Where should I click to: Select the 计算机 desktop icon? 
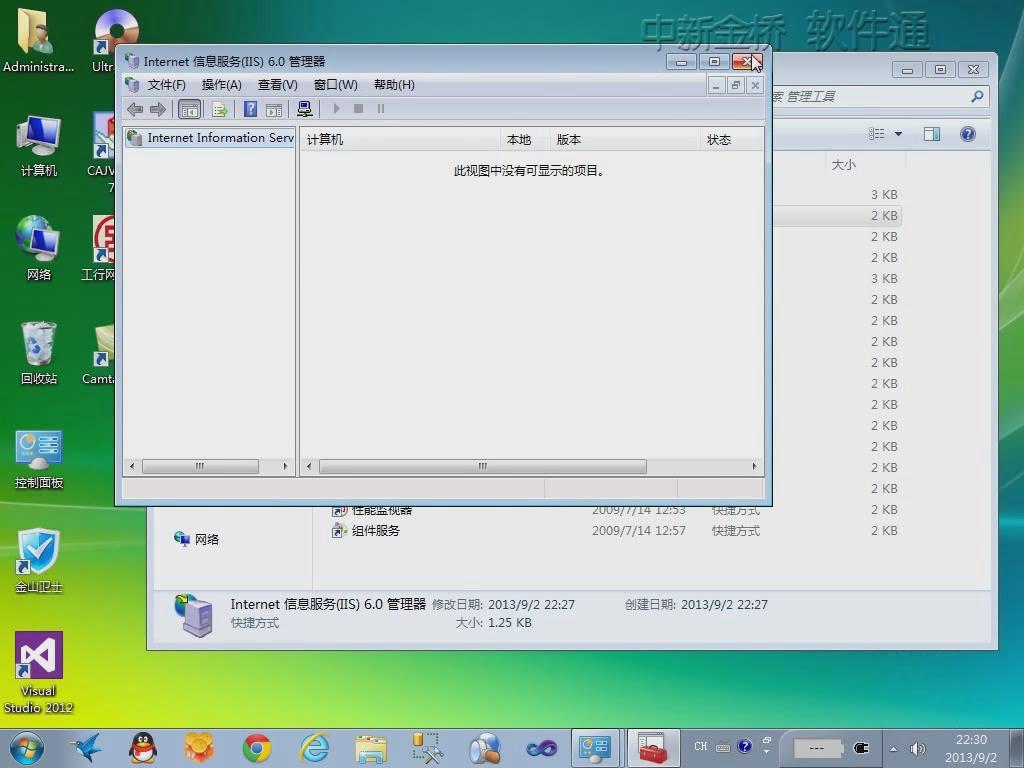(x=39, y=146)
